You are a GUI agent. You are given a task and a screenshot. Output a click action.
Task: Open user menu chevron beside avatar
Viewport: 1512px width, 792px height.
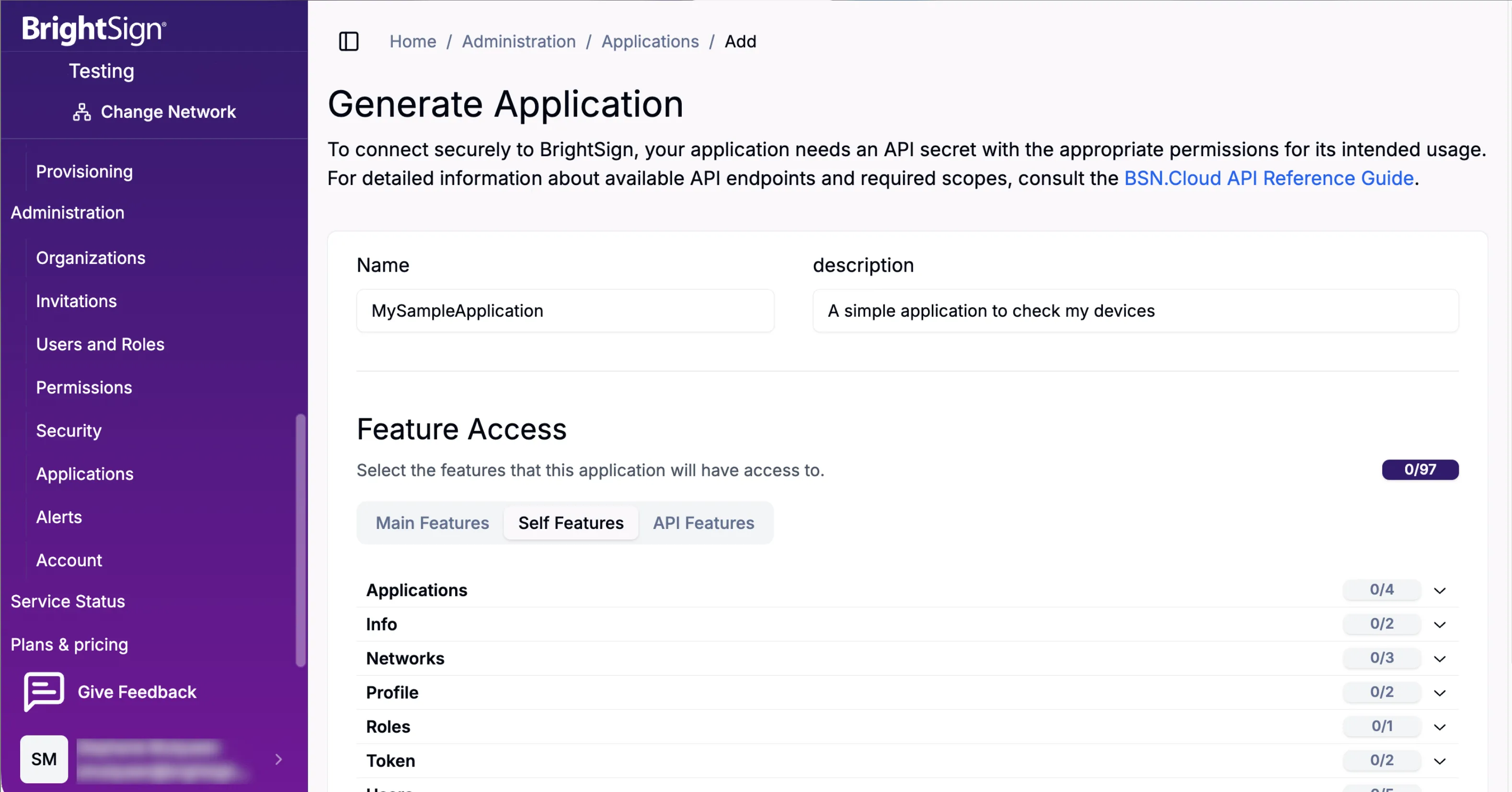tap(279, 759)
